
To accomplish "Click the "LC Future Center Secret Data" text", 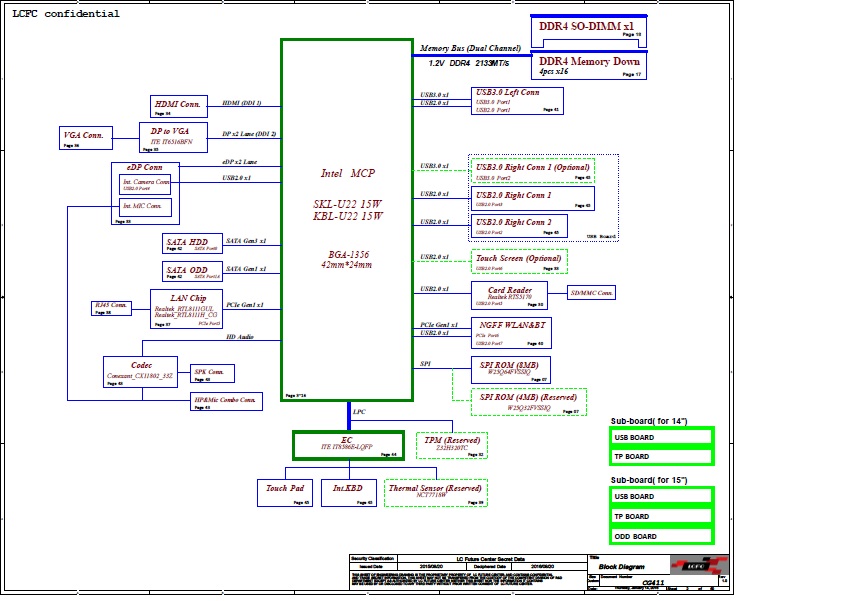I will [x=491, y=559].
